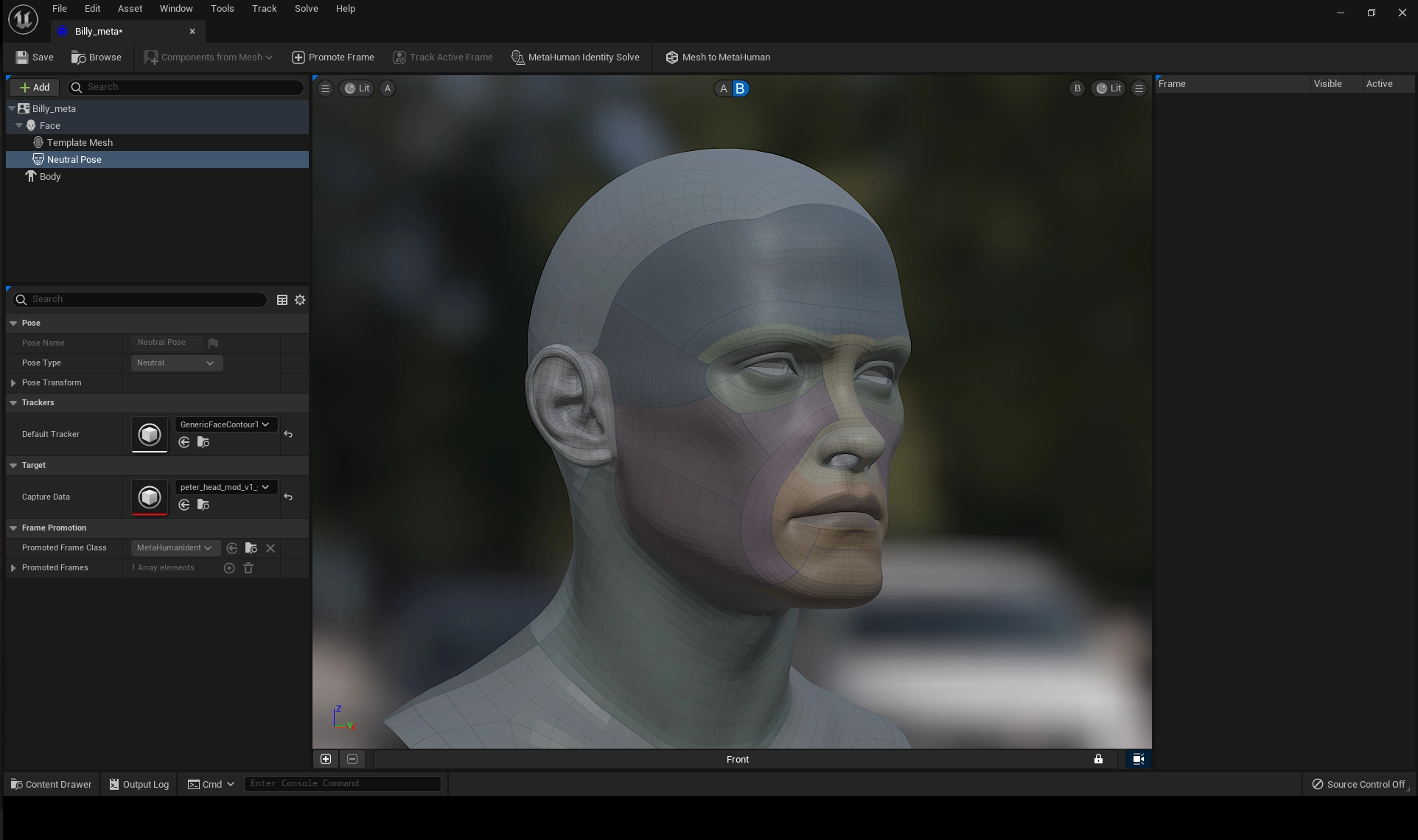This screenshot has width=1418, height=840.
Task: Click the Add button in outliner
Action: pos(35,87)
